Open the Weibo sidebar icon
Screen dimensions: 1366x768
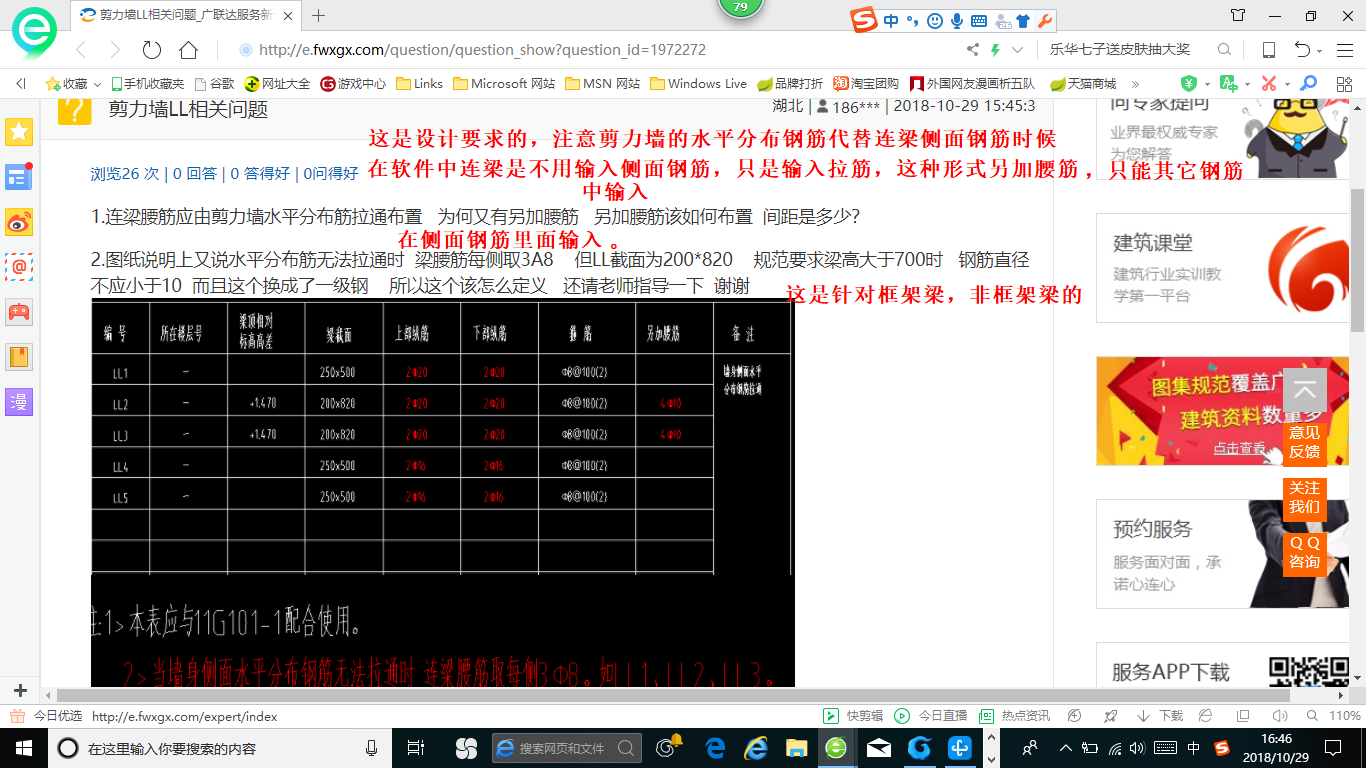coord(19,222)
